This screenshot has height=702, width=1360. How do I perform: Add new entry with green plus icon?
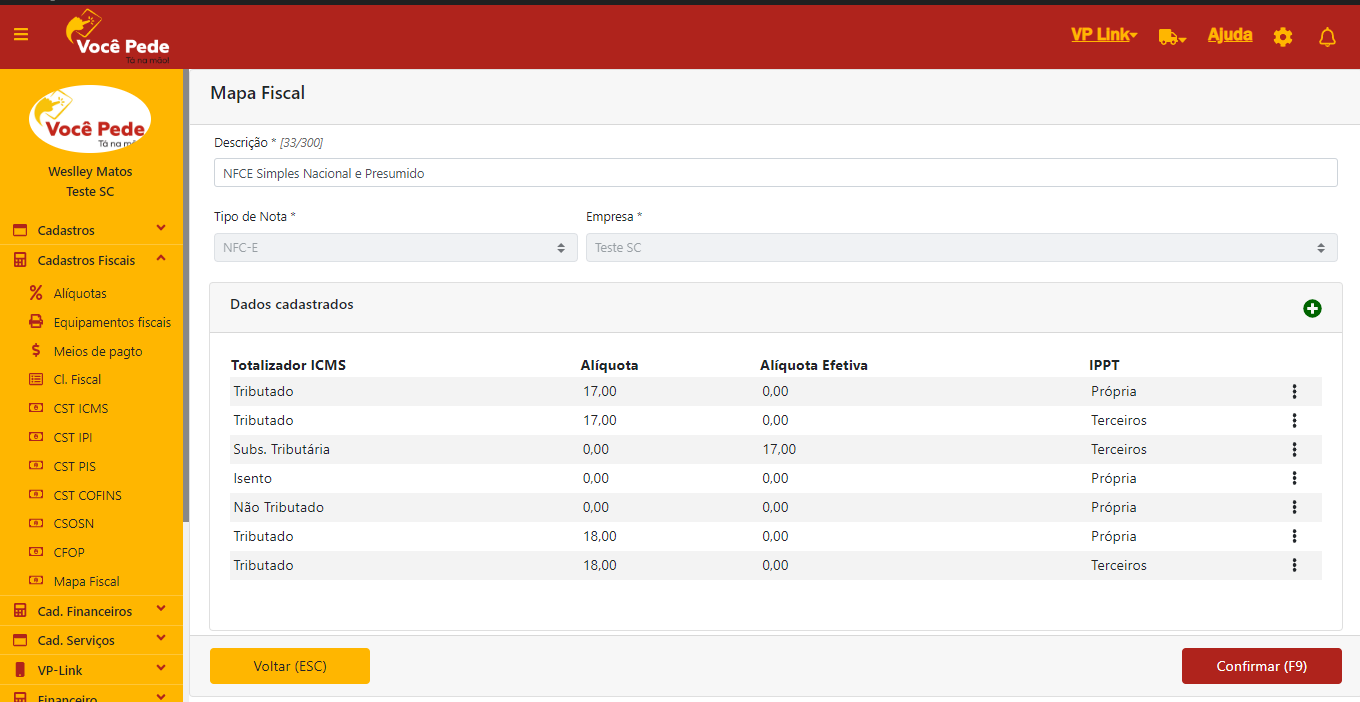[x=1312, y=309]
